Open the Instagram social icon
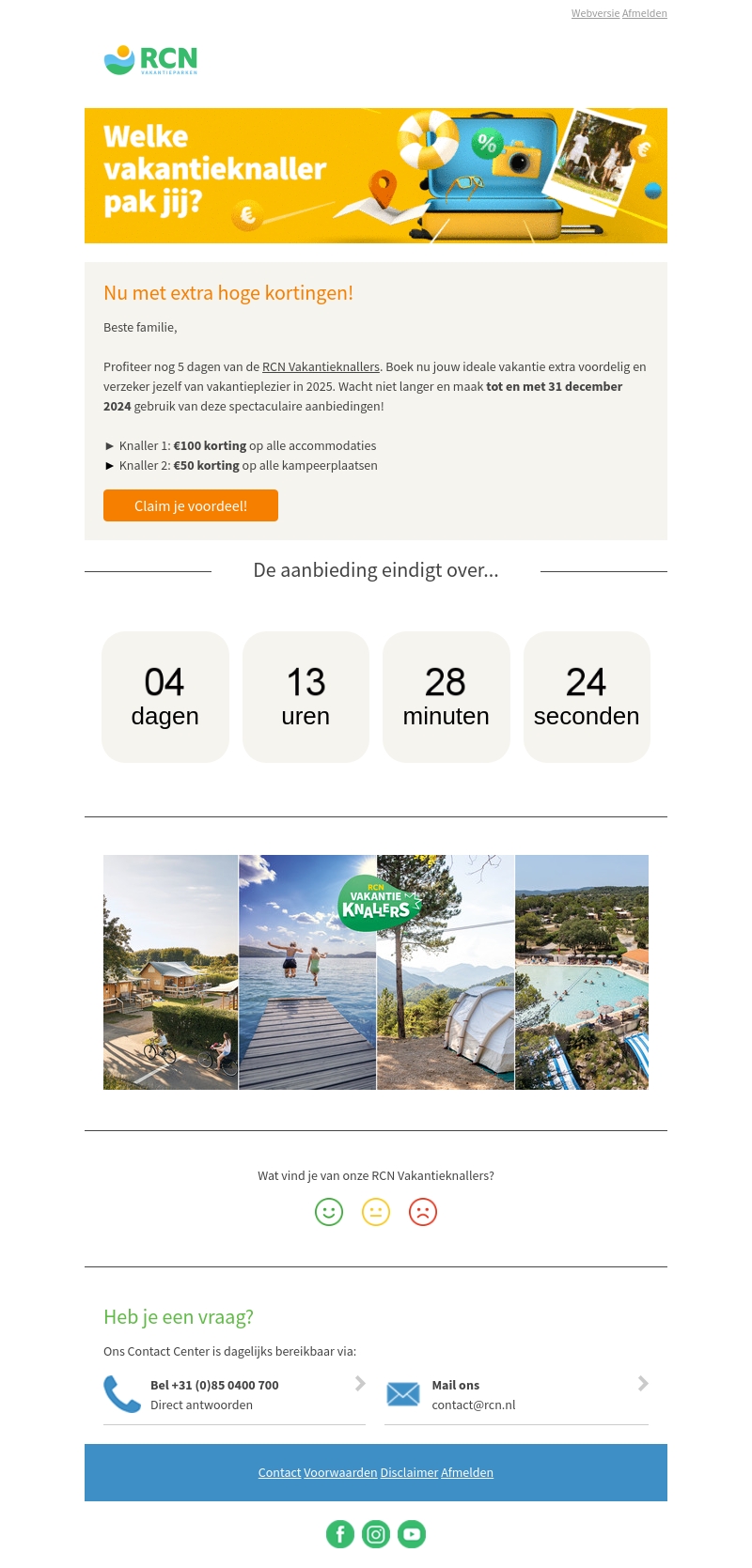The height and width of the screenshot is (1568, 752). click(x=376, y=1534)
